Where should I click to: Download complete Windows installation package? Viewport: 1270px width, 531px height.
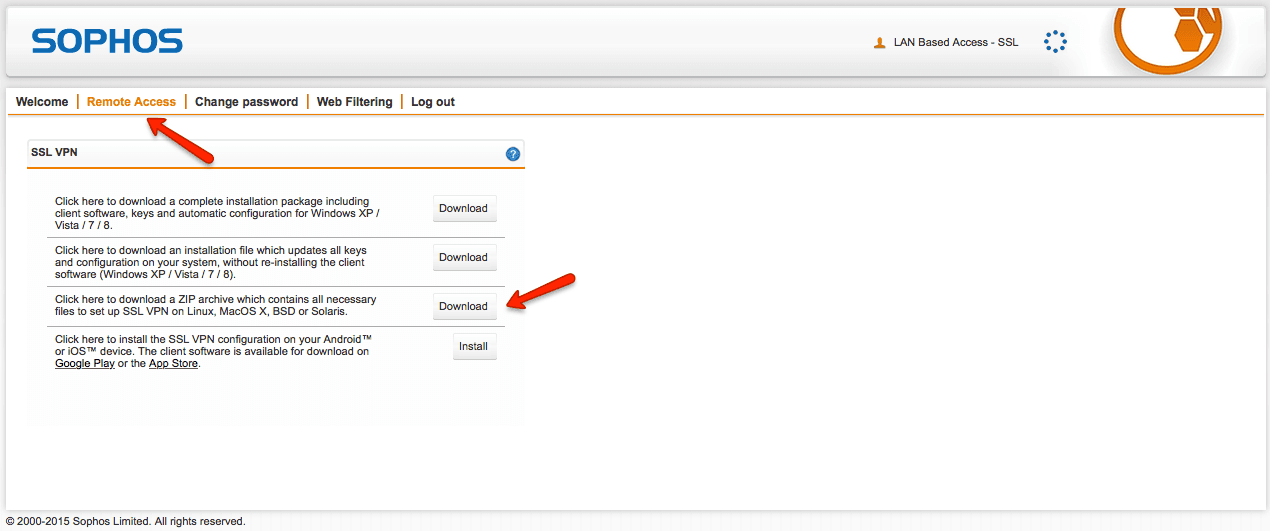[x=463, y=208]
